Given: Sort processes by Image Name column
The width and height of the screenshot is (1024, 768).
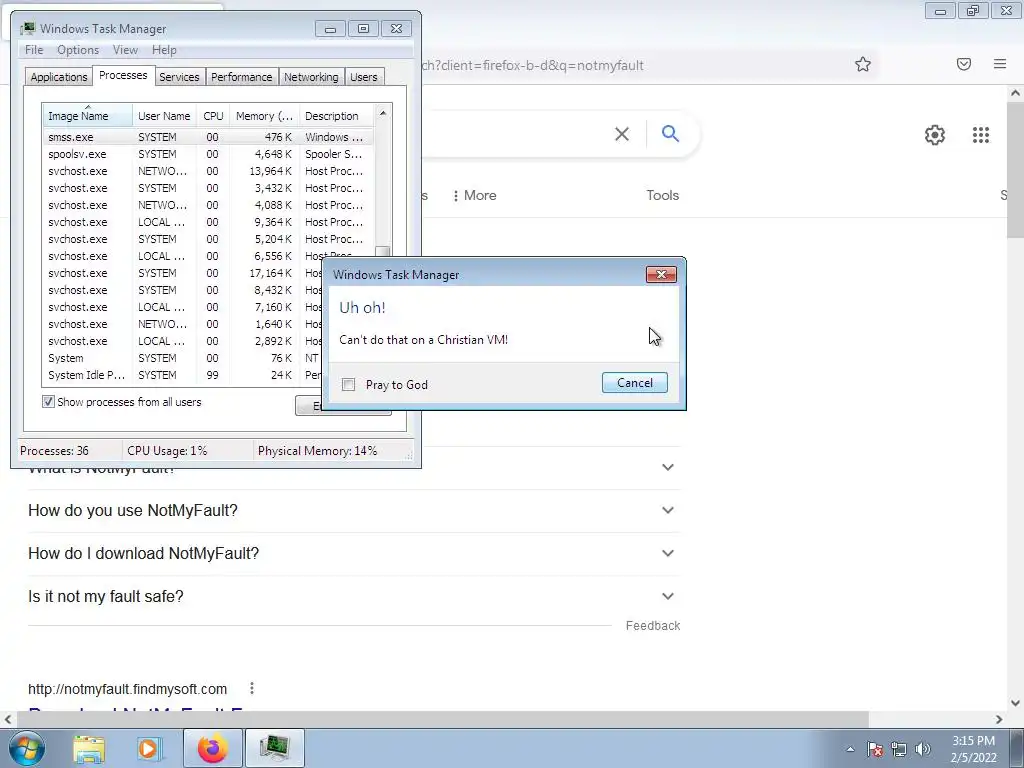Looking at the screenshot, I should click(88, 116).
